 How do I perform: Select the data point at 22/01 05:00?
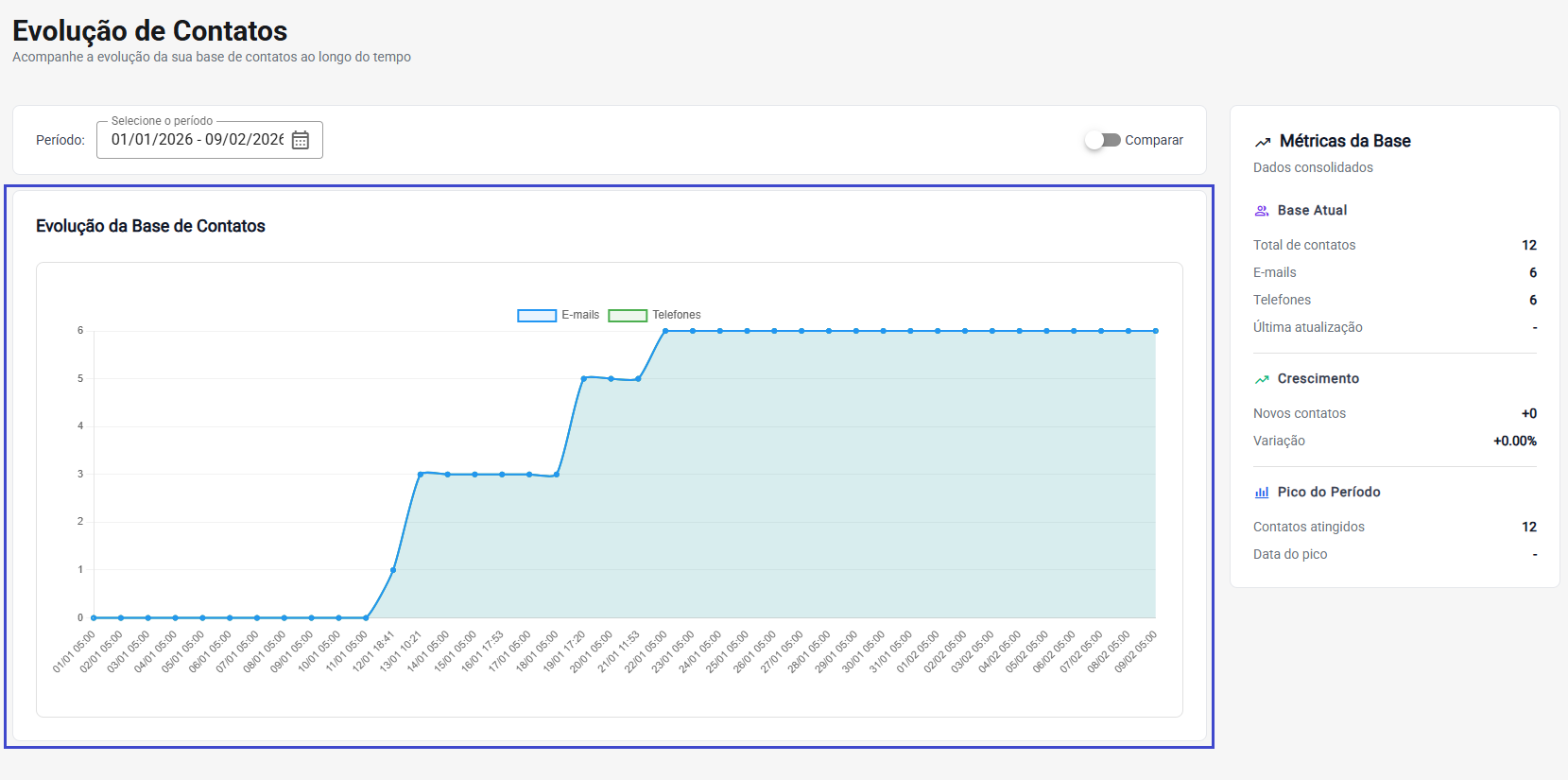click(665, 331)
